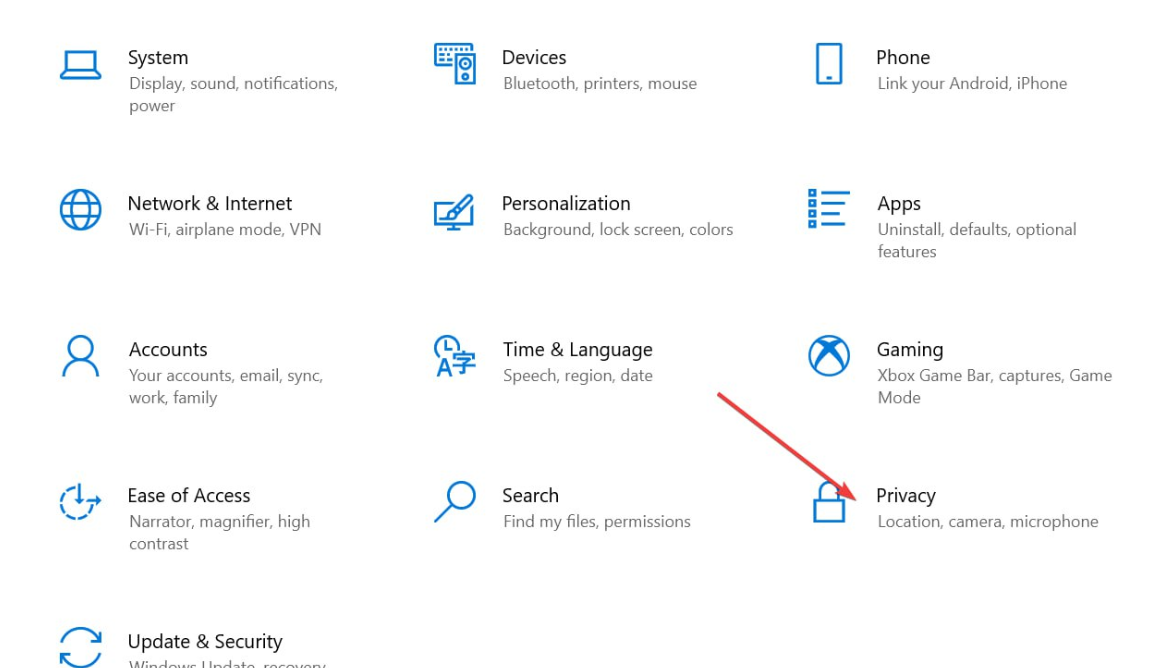Open the Privacy settings category
This screenshot has width=1161, height=668.
tap(906, 495)
